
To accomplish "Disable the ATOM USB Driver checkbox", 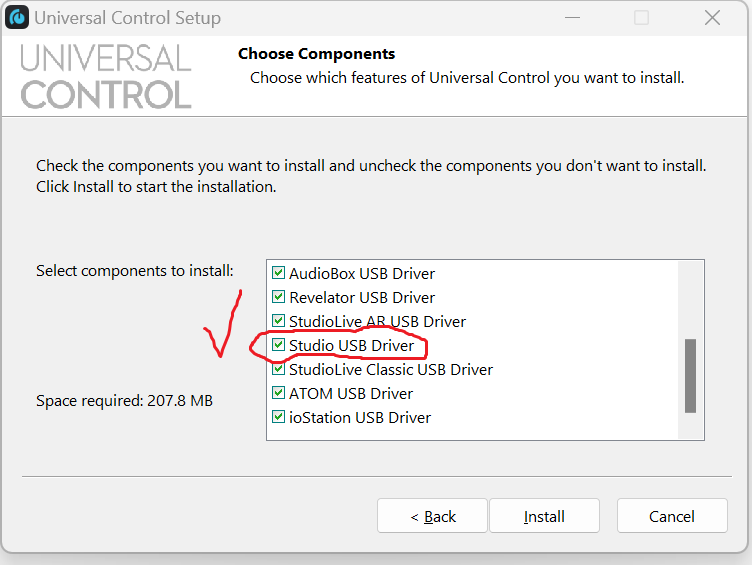I will [x=279, y=393].
